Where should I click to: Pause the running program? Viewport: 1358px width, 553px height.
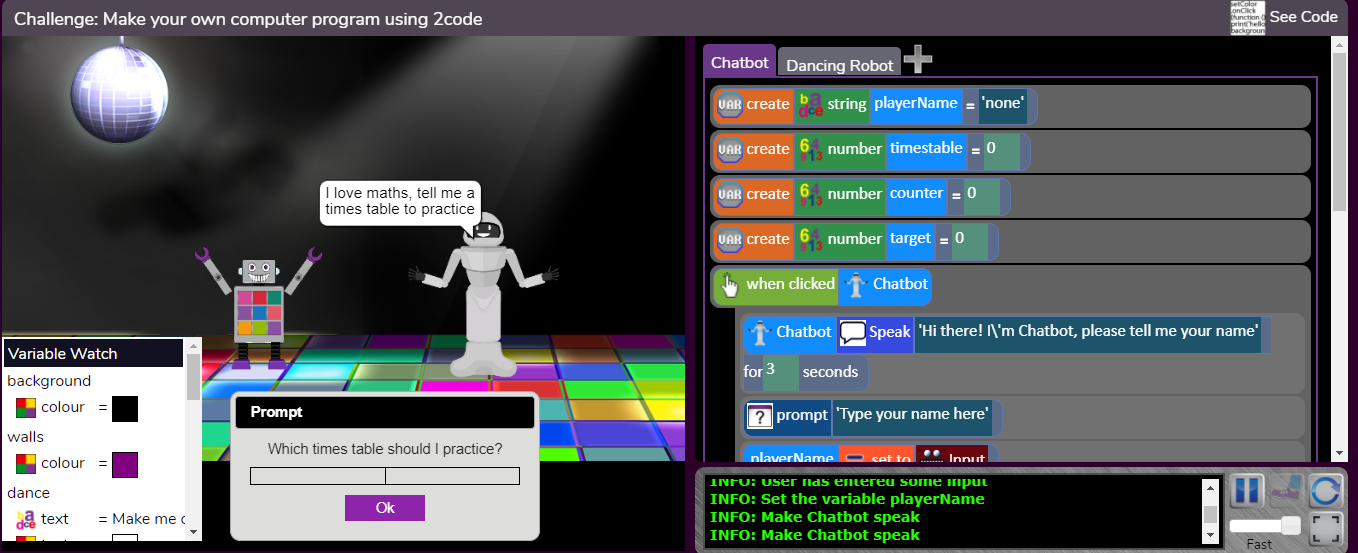[x=1247, y=491]
